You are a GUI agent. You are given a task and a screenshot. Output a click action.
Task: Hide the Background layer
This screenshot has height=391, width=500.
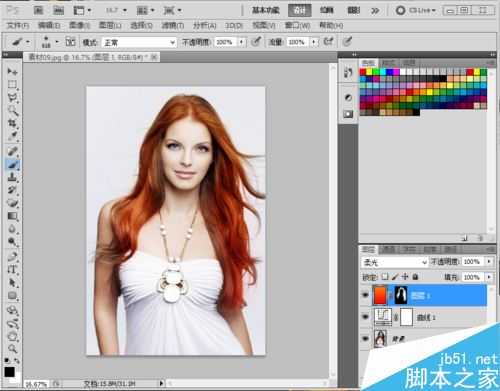coord(365,339)
